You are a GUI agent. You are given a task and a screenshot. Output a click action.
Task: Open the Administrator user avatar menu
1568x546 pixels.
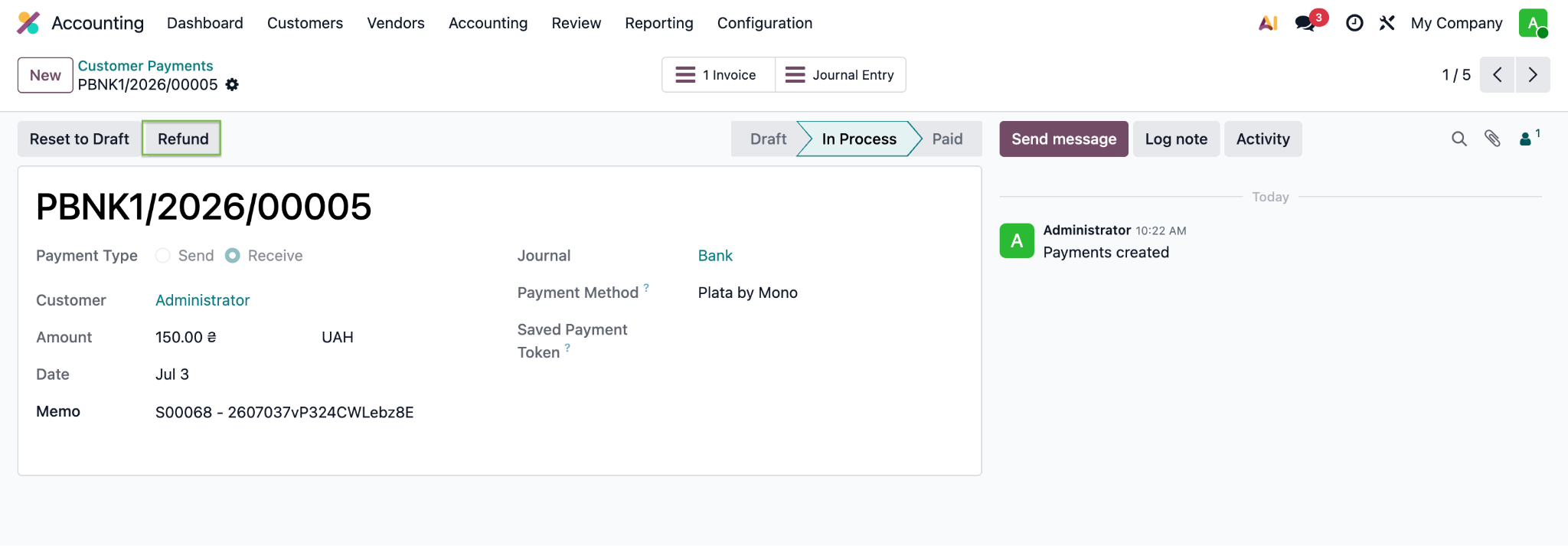[1534, 23]
